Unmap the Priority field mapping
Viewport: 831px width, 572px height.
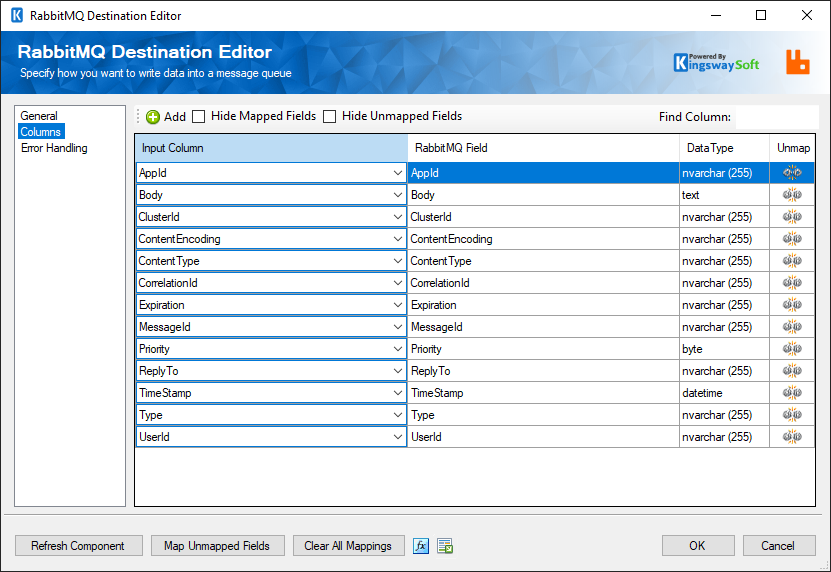(x=792, y=349)
